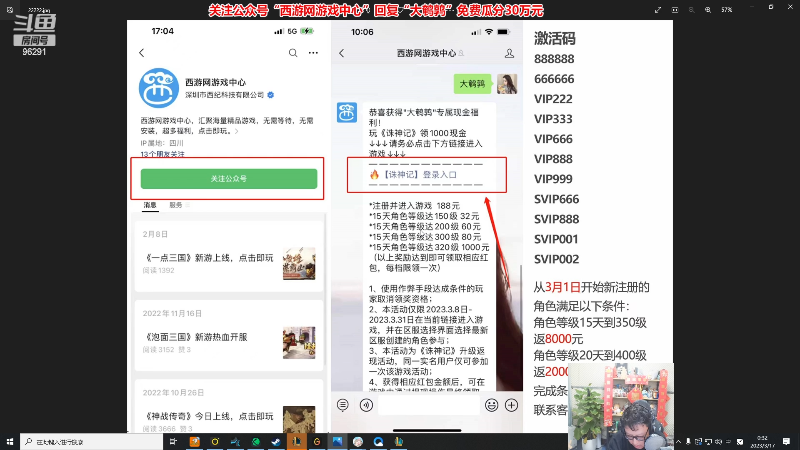Switch to the 消息 tab
Image resolution: width=800 pixels, height=450 pixels.
[150, 205]
